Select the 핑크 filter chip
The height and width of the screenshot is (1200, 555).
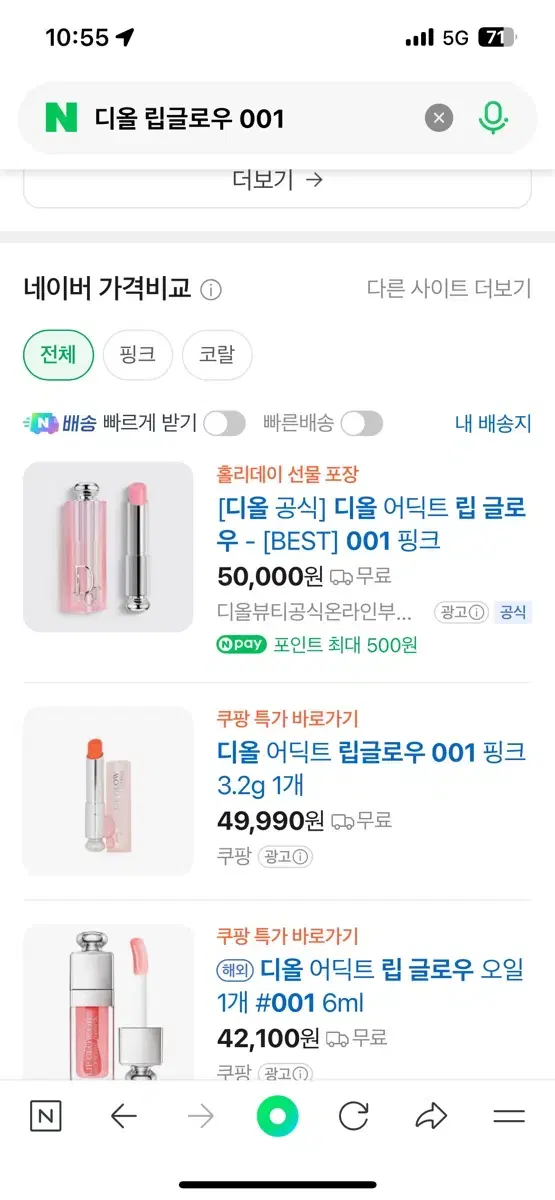click(x=138, y=355)
